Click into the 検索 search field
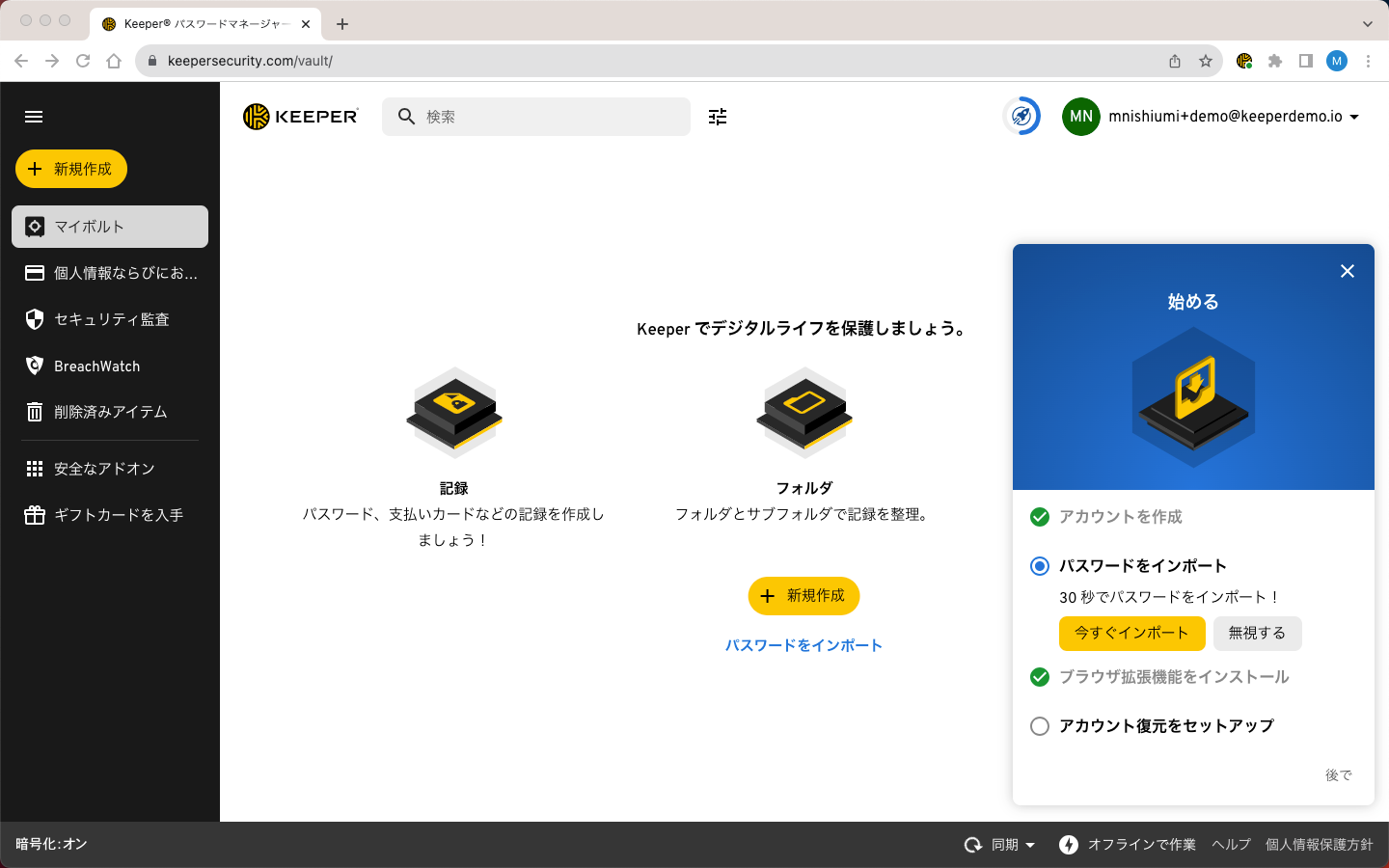1389x868 pixels. click(x=550, y=117)
